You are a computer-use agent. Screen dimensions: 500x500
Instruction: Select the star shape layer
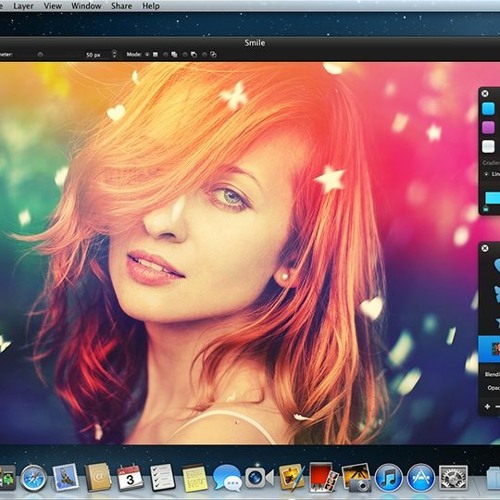point(497,322)
